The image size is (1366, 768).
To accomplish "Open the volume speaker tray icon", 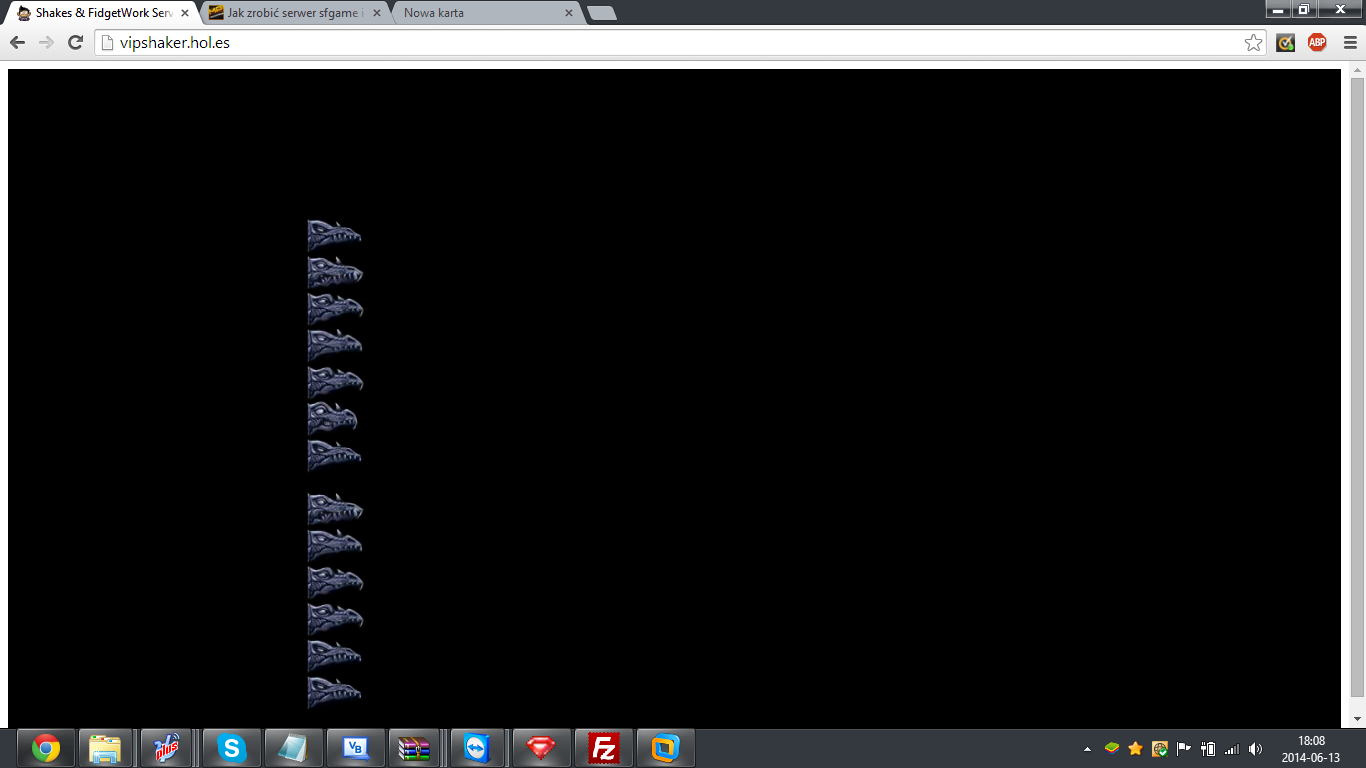I will tap(1256, 748).
